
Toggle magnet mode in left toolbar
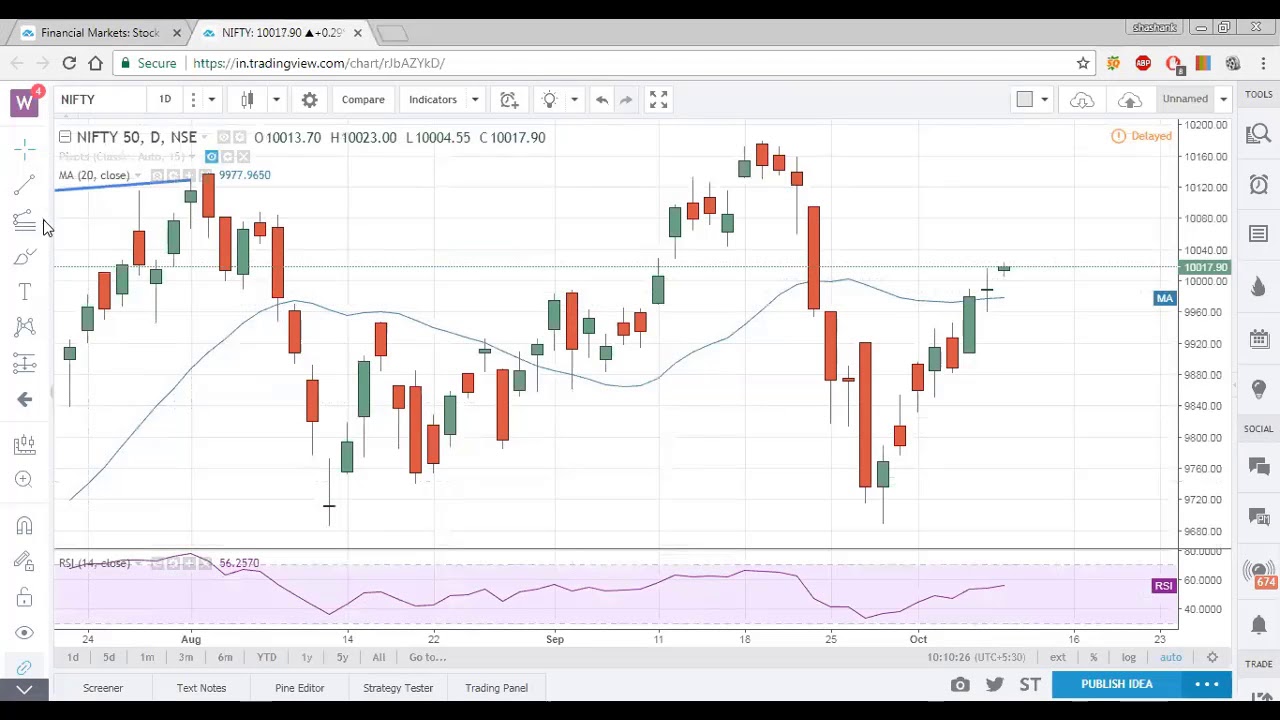click(x=25, y=526)
